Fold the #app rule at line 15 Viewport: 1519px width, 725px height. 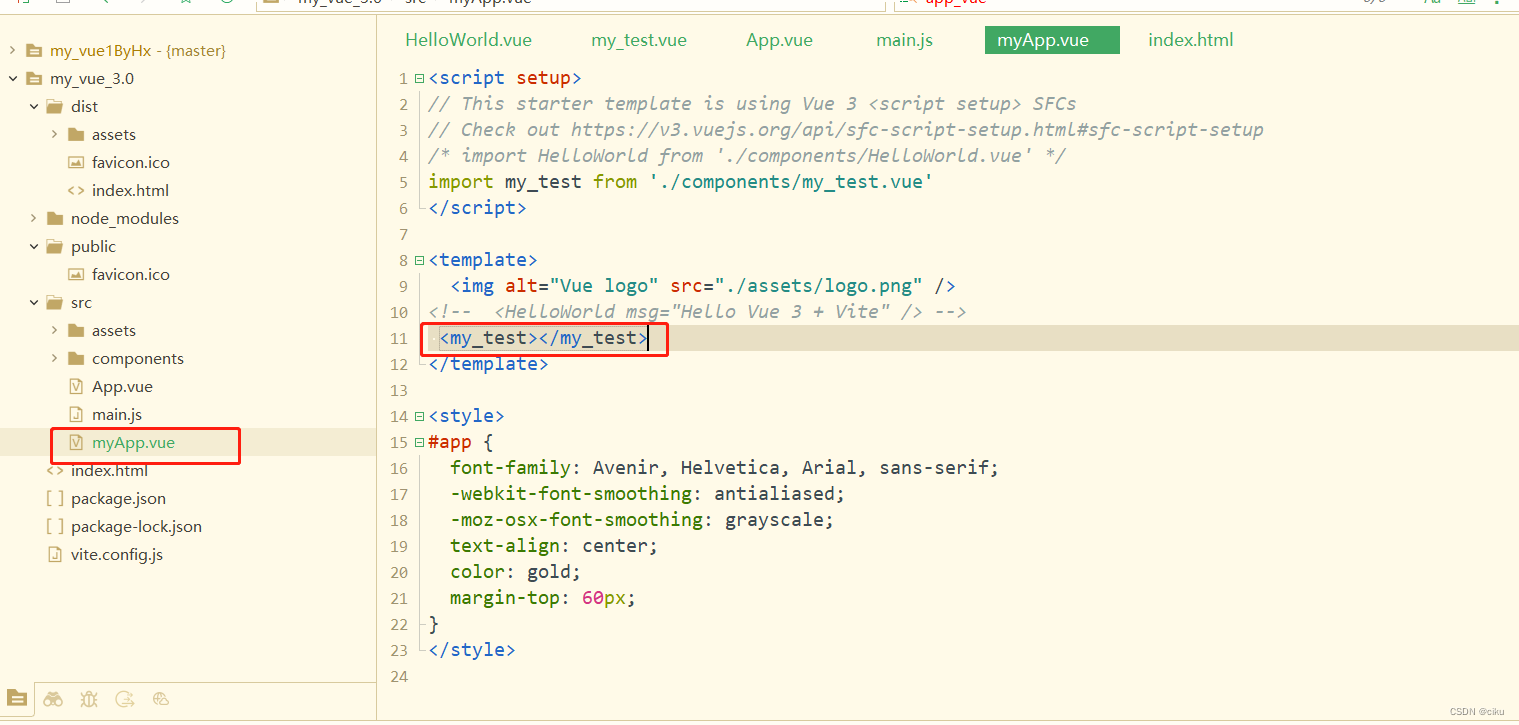(419, 442)
